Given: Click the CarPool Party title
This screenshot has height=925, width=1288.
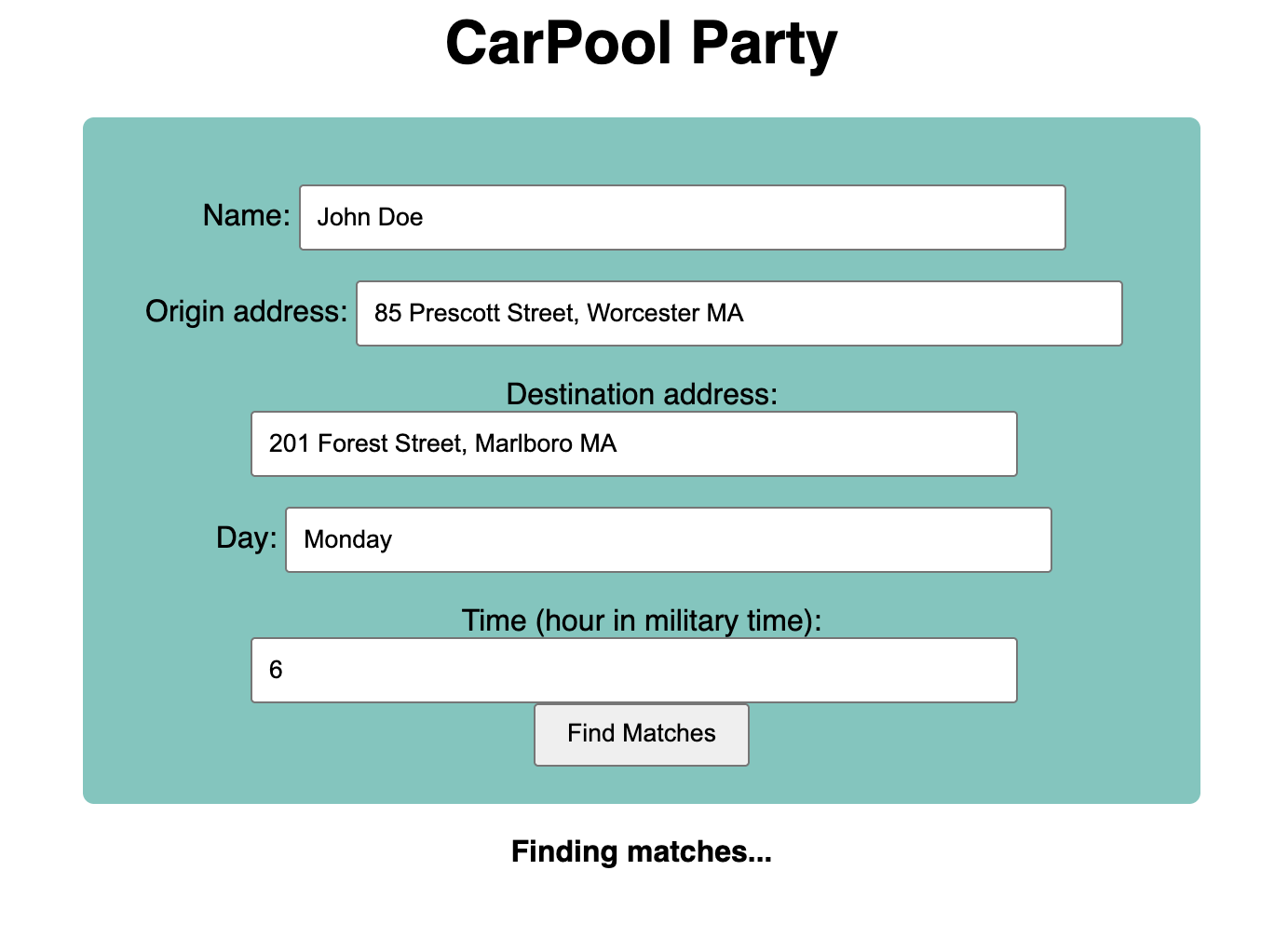Looking at the screenshot, I should 642,43.
